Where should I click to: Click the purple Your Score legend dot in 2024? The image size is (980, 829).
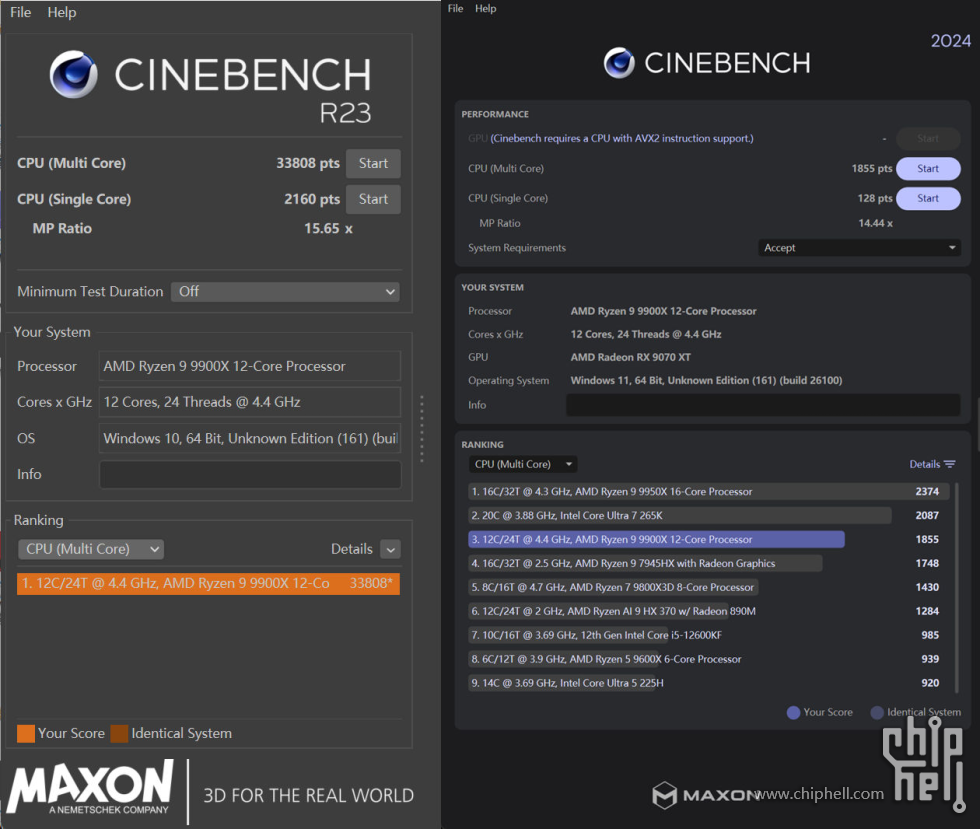(x=793, y=713)
